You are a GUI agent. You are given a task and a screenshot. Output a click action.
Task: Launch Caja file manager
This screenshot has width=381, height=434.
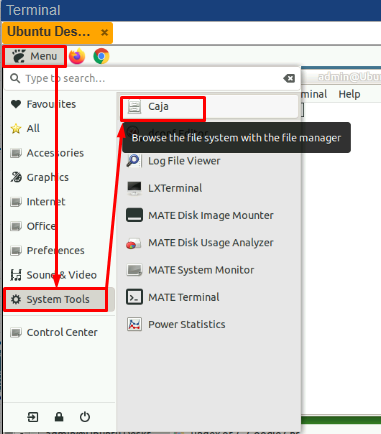[x=209, y=107]
